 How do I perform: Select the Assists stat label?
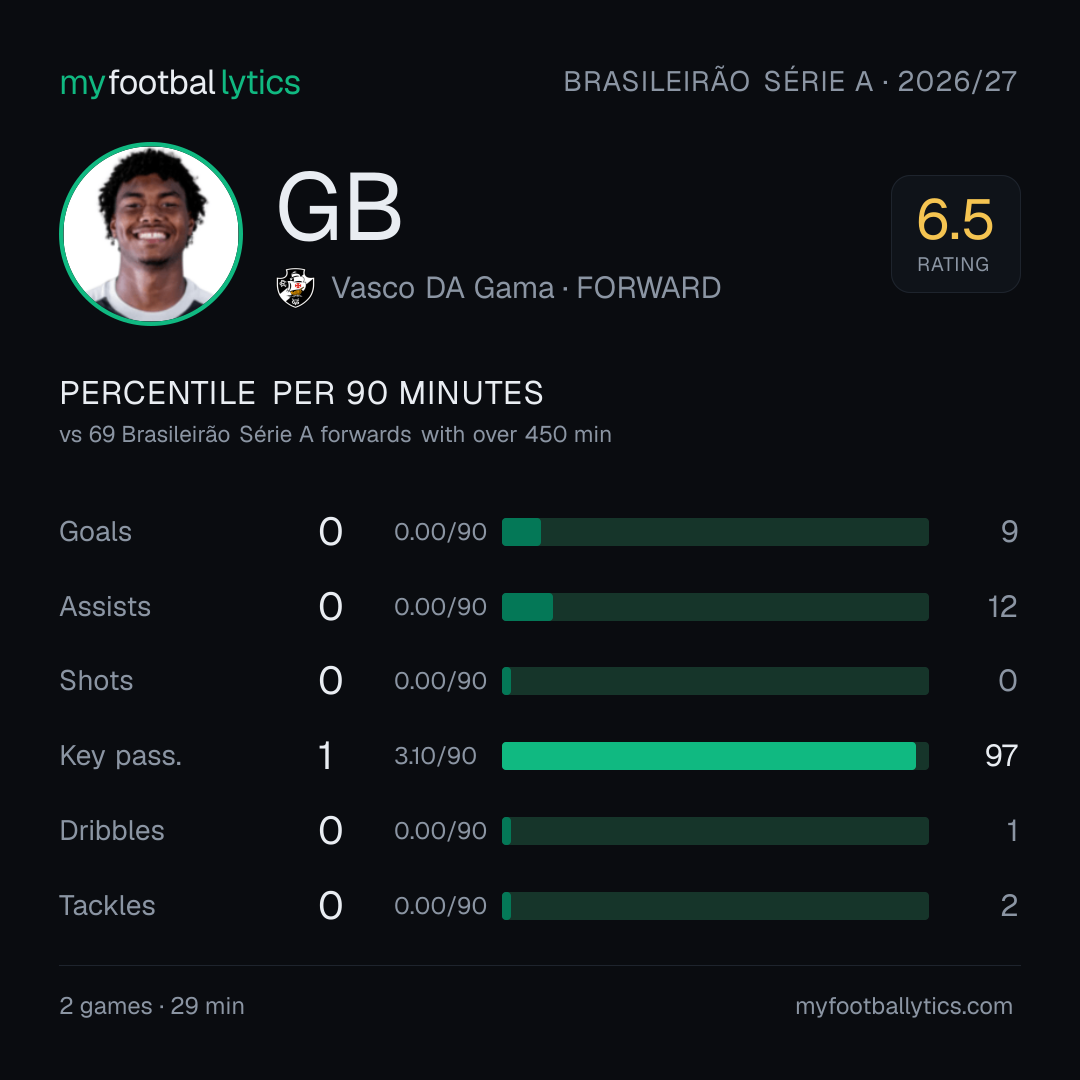coord(105,607)
